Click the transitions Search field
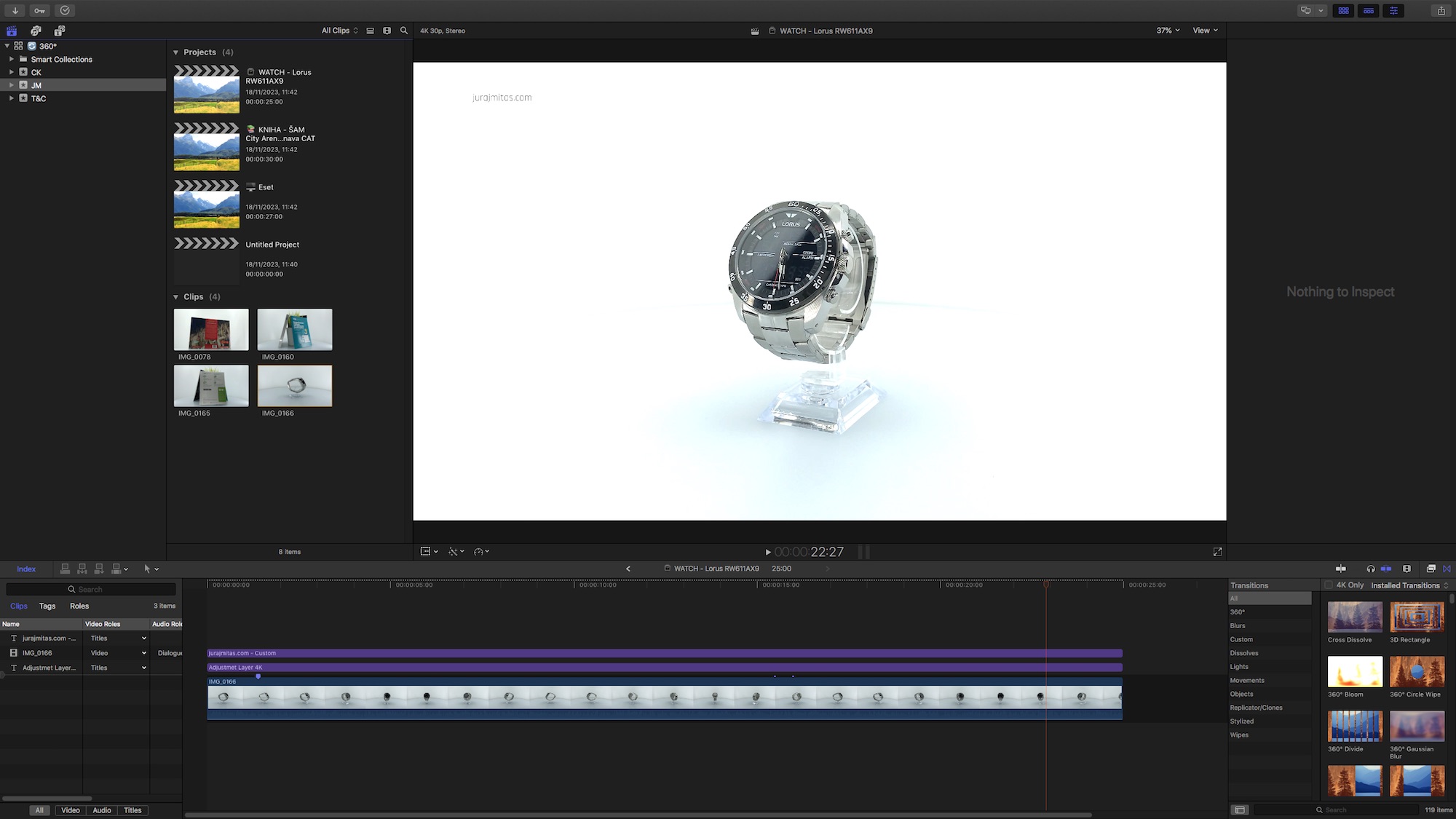1456x819 pixels. (x=1335, y=810)
